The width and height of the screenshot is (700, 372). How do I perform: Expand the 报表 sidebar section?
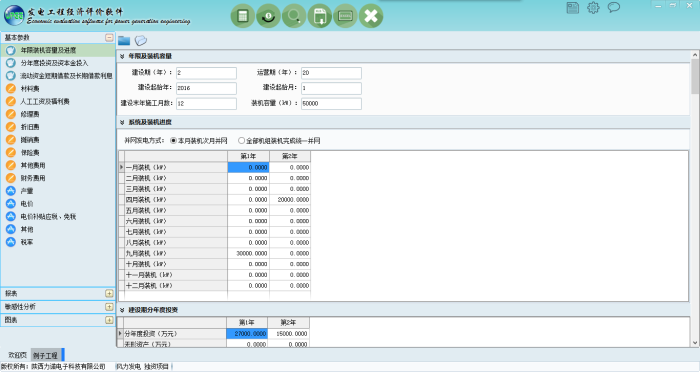(109, 293)
